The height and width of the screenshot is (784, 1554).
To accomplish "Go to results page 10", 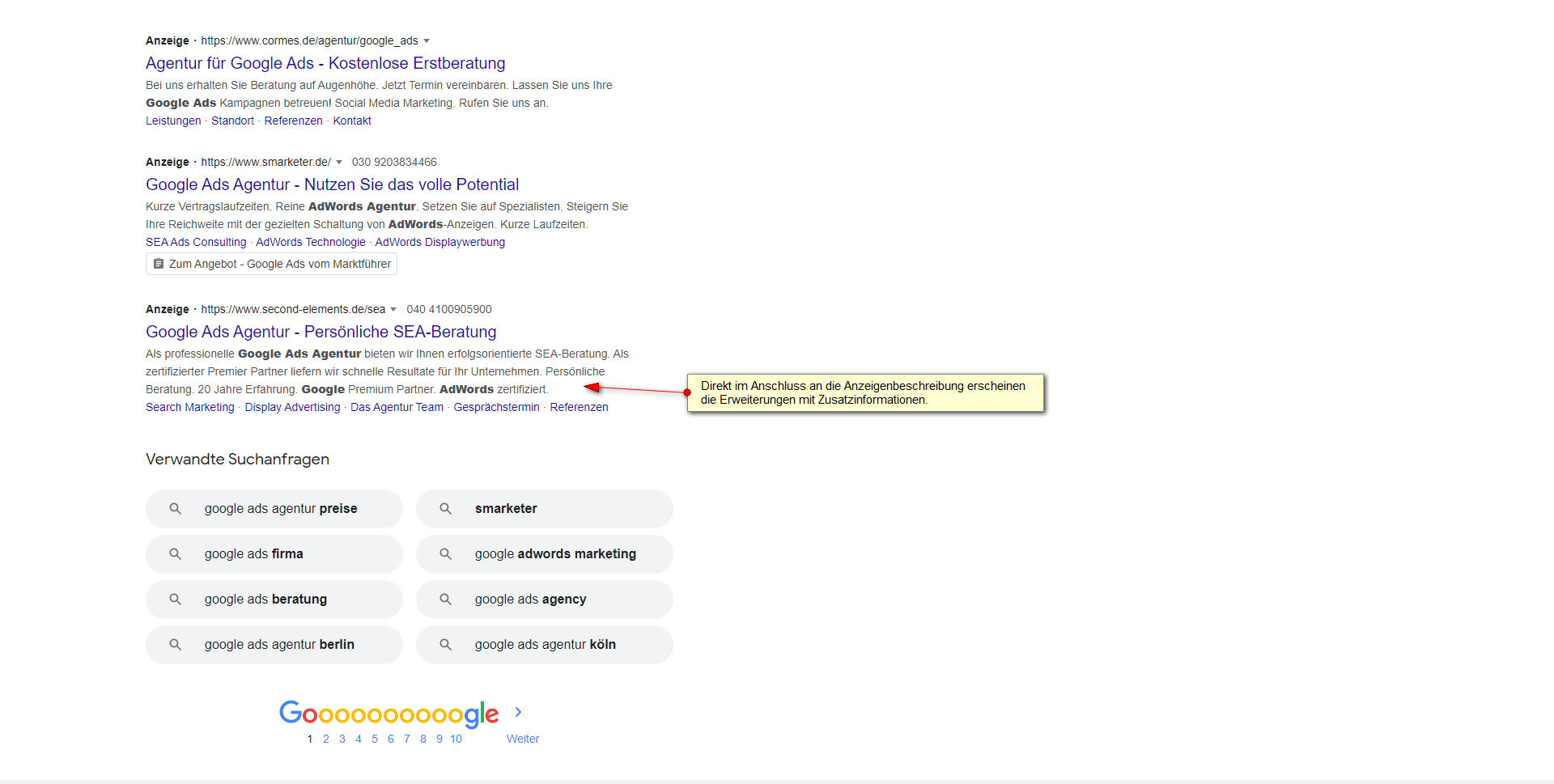I will click(x=456, y=739).
